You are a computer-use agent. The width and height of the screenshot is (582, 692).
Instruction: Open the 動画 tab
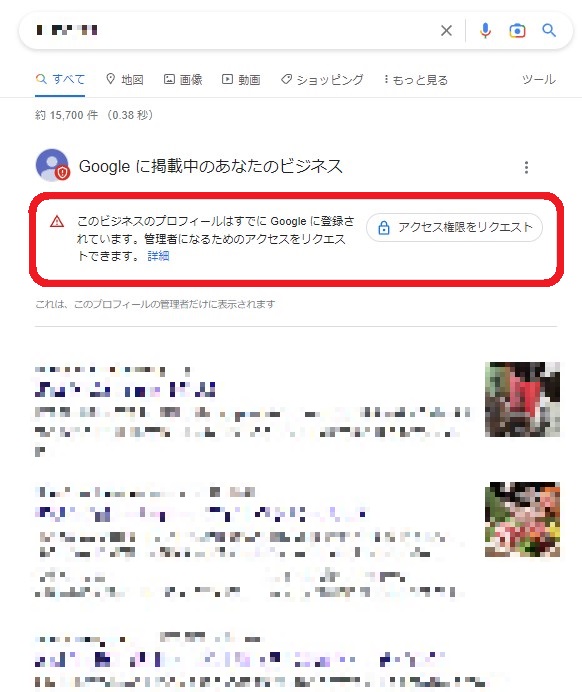coord(241,79)
